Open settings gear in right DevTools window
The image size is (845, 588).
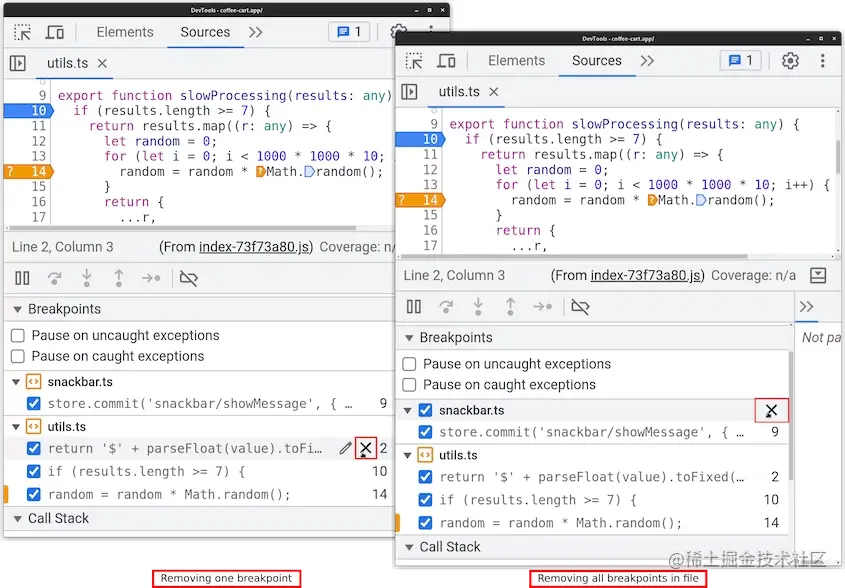pos(790,61)
